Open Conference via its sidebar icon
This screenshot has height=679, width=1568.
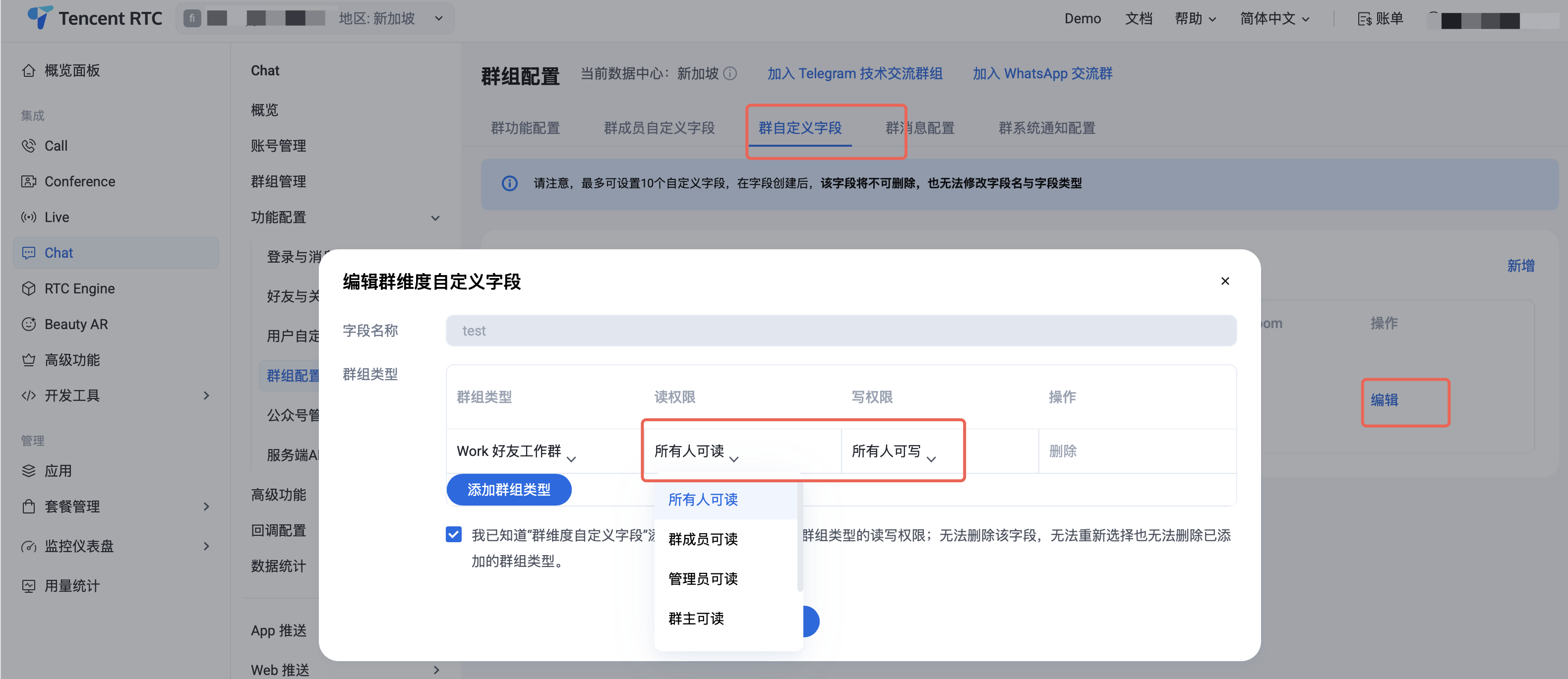click(29, 181)
